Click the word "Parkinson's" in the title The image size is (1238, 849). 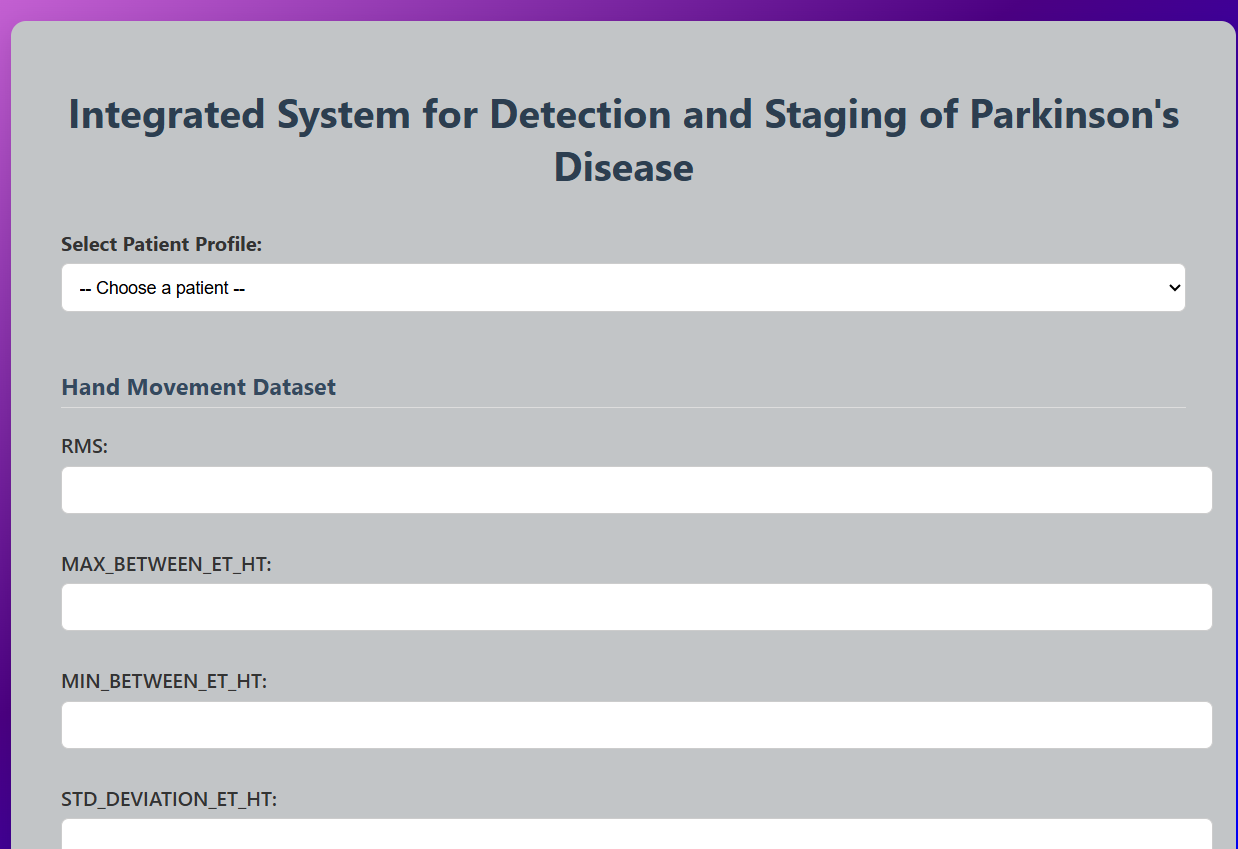tap(1075, 114)
